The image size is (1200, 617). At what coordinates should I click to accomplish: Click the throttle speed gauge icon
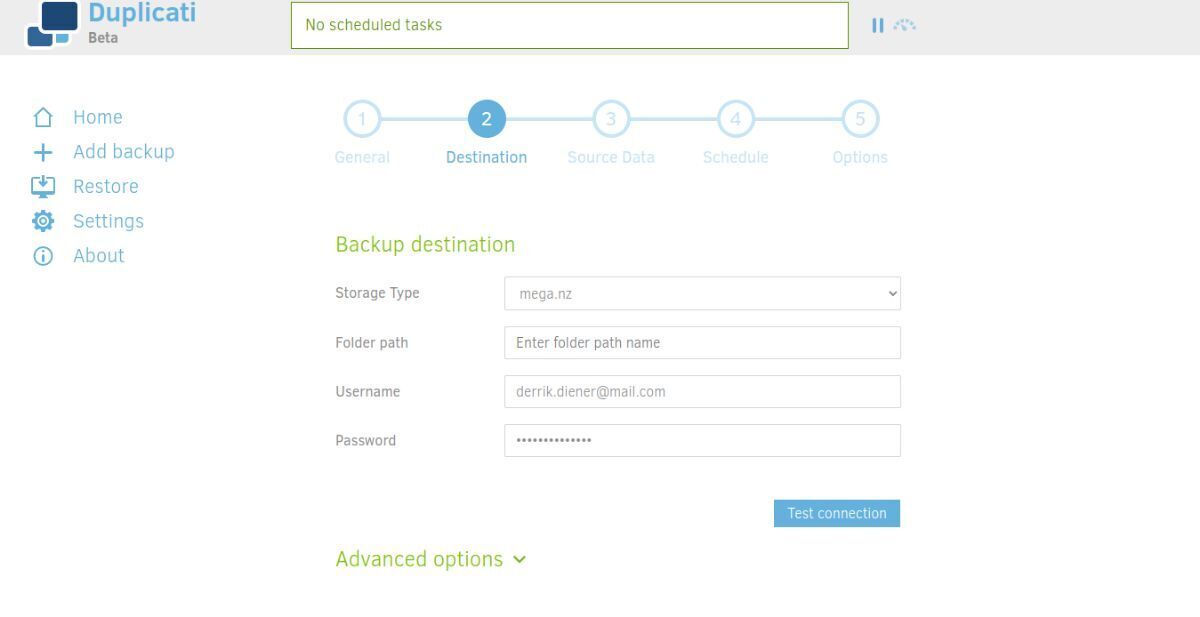tap(905, 25)
